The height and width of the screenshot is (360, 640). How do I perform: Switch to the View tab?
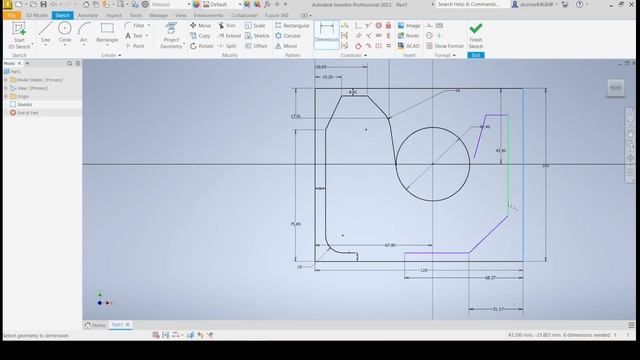(x=180, y=16)
